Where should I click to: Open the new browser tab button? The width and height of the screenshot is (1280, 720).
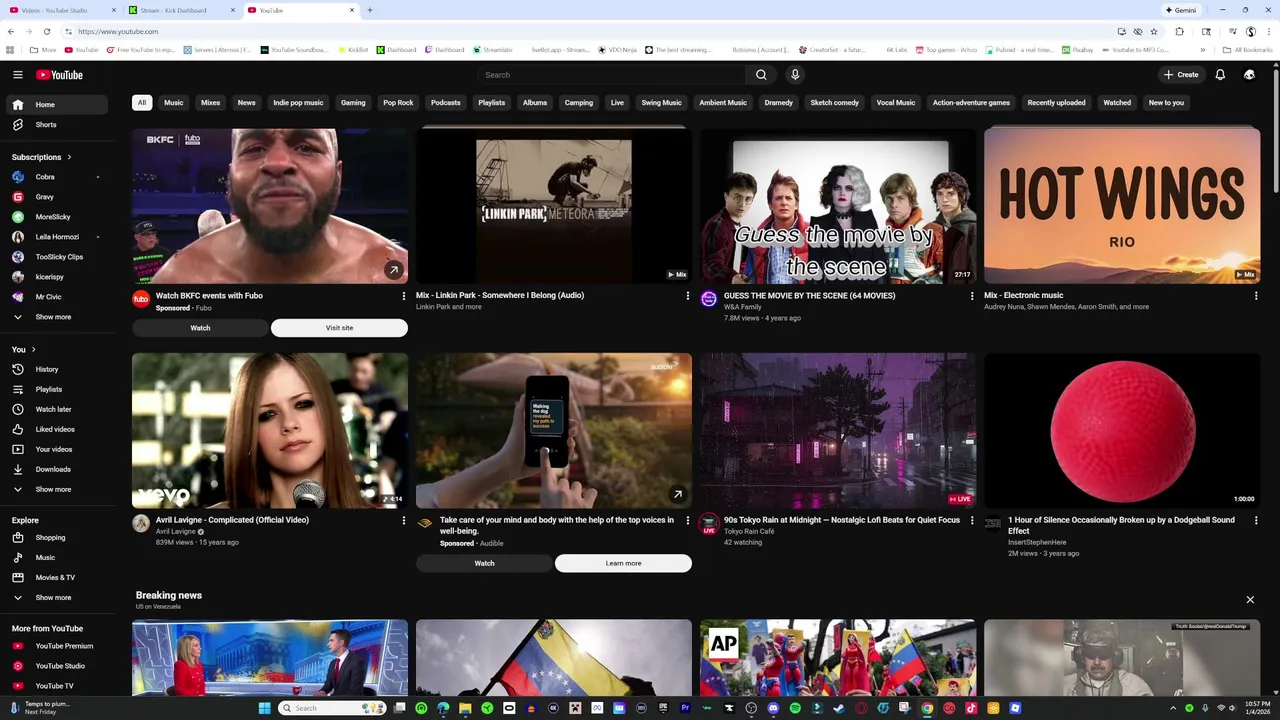[370, 10]
